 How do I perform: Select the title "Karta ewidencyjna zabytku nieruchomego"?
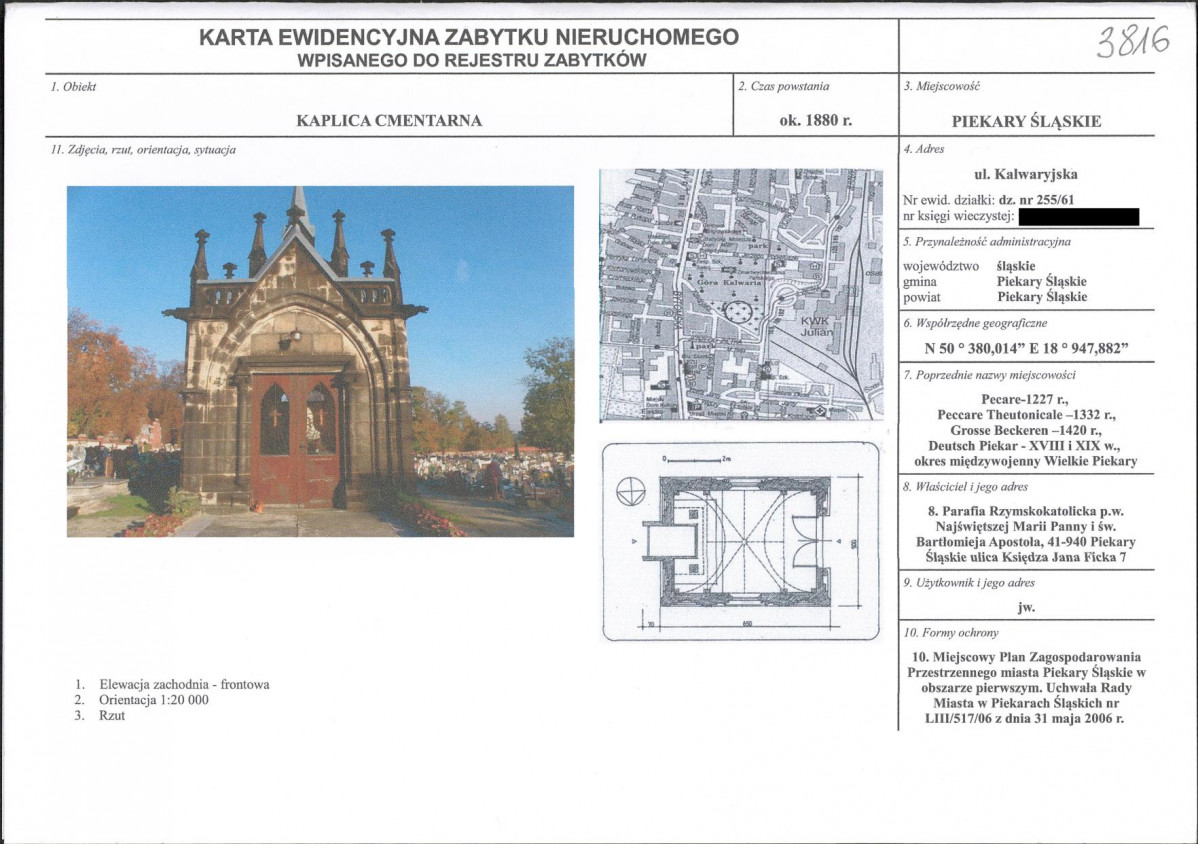tap(469, 38)
